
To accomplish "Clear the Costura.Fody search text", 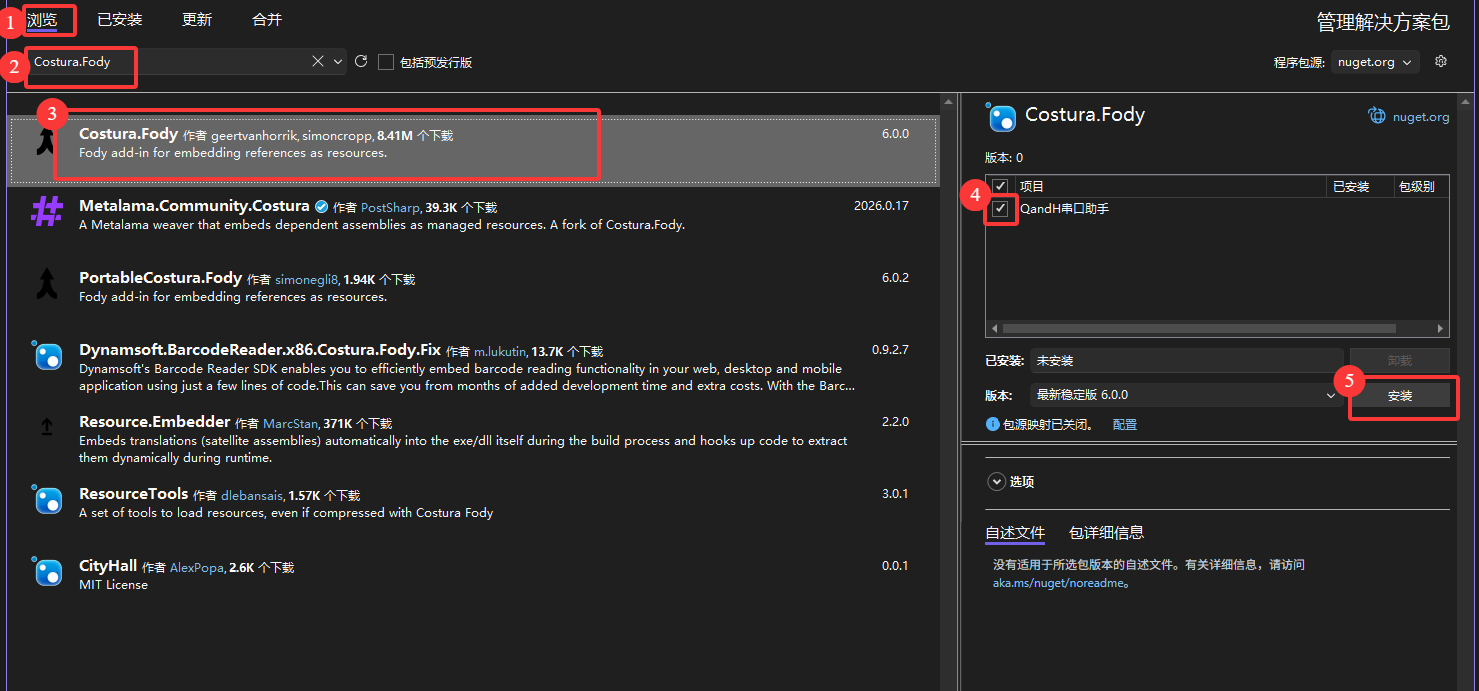I will coord(318,61).
